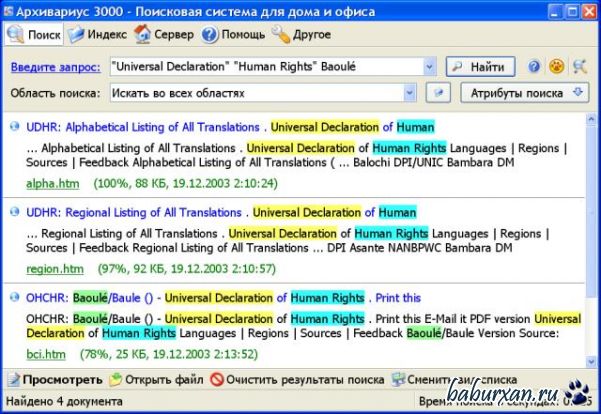
Task: Open the Поиск (Search) tab
Action: coord(35,34)
